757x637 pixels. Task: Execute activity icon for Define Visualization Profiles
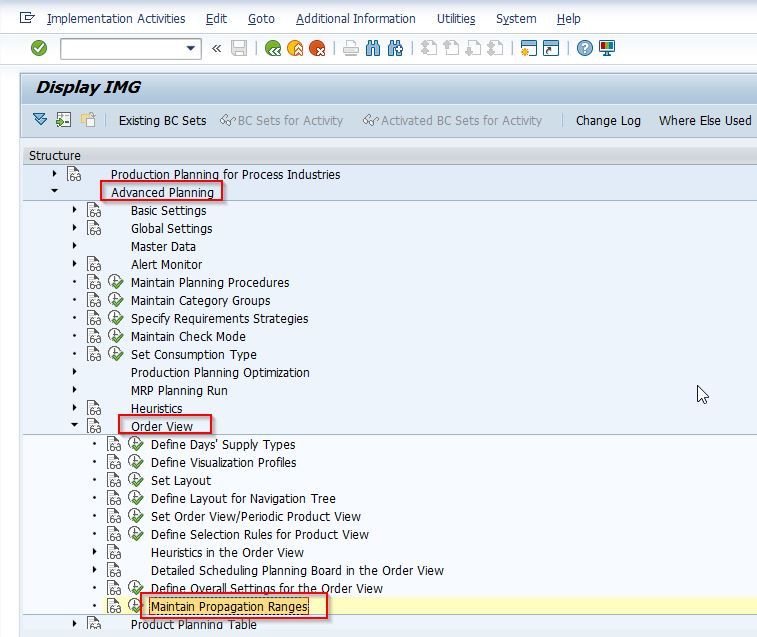pyautogui.click(x=136, y=462)
